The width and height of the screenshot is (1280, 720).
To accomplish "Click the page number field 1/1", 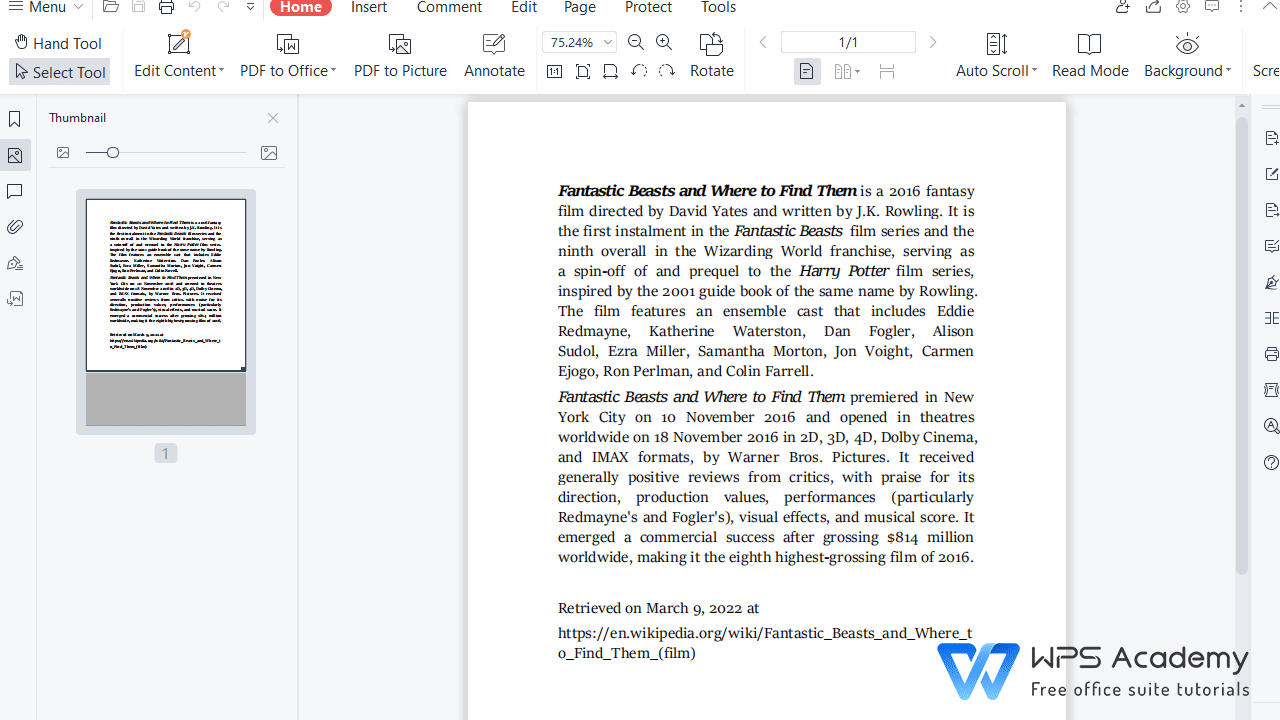I will point(848,42).
